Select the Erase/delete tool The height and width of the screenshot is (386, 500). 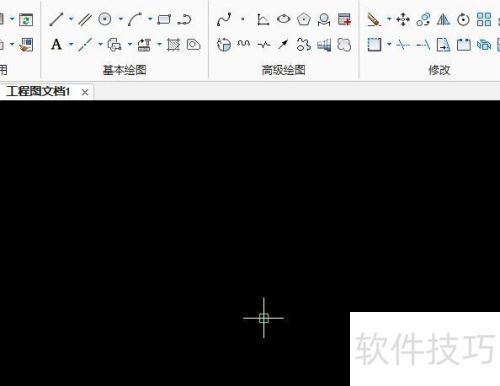(374, 19)
